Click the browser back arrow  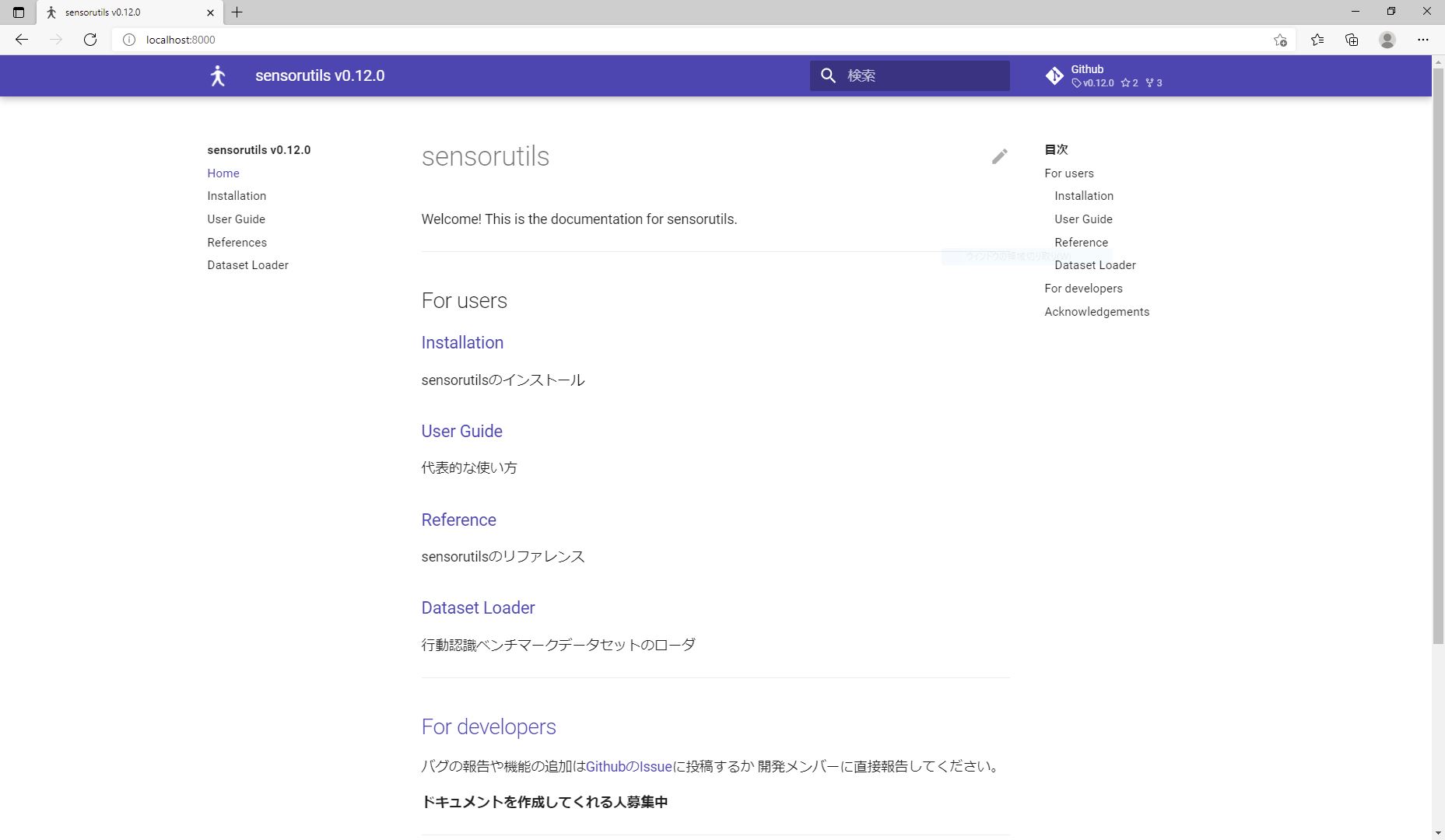point(22,40)
